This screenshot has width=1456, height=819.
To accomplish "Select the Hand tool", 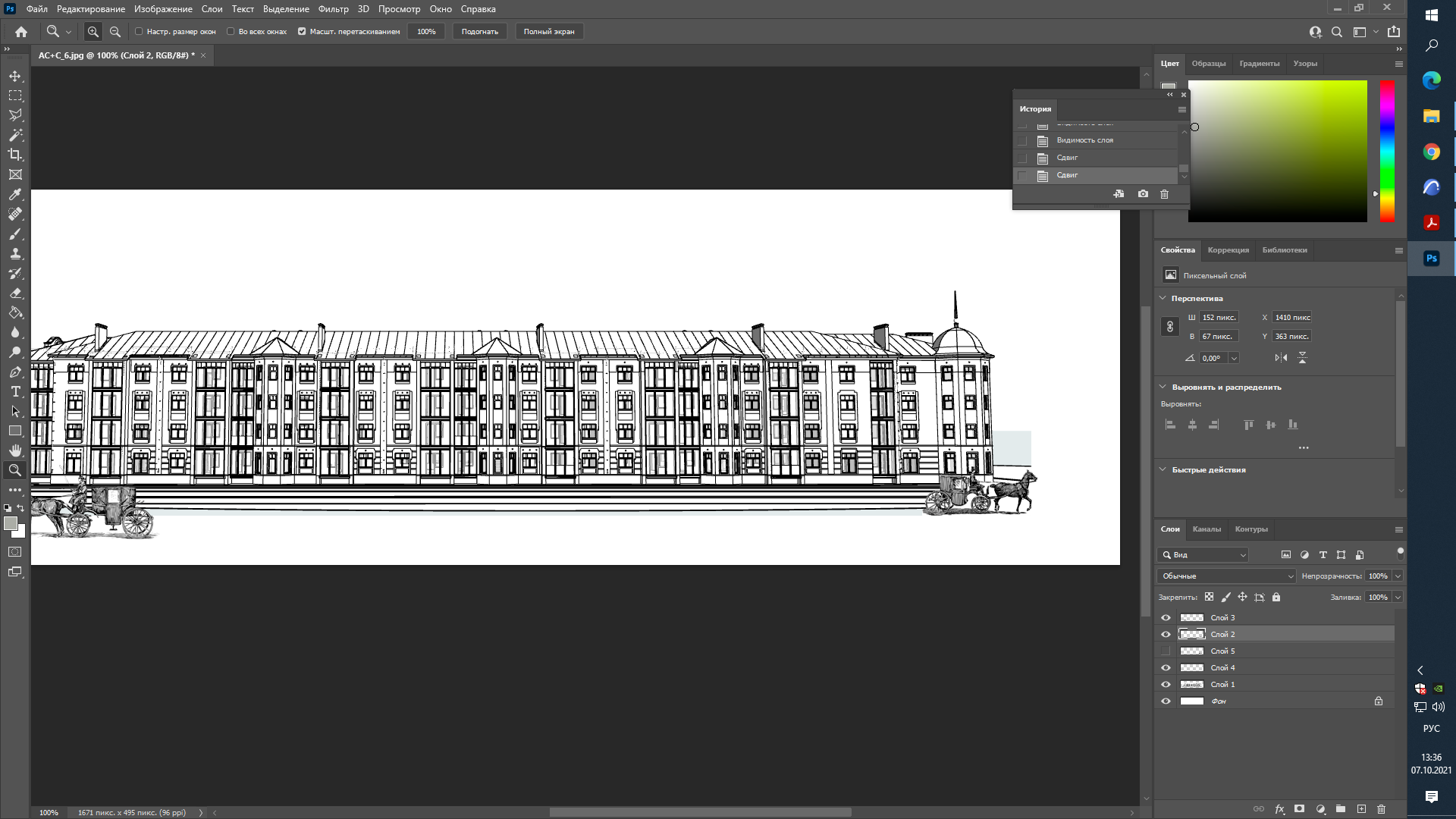I will (x=15, y=450).
